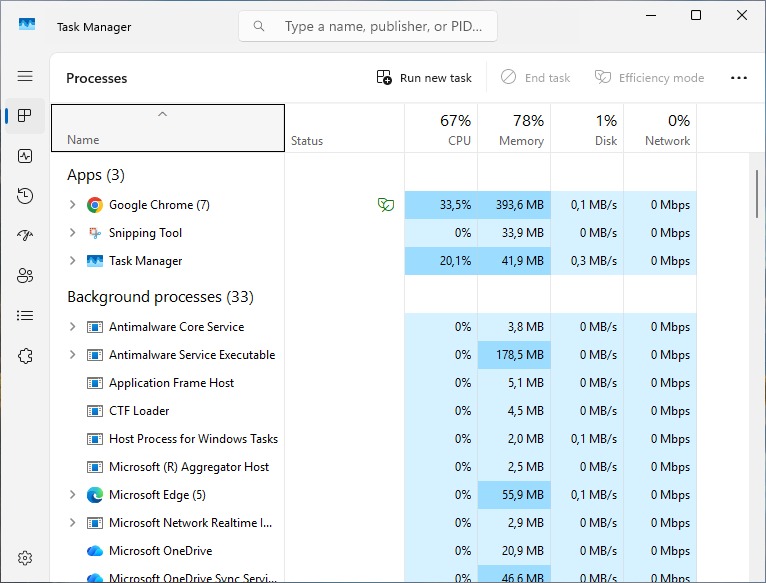Open the Users sidebar tab

[25, 276]
